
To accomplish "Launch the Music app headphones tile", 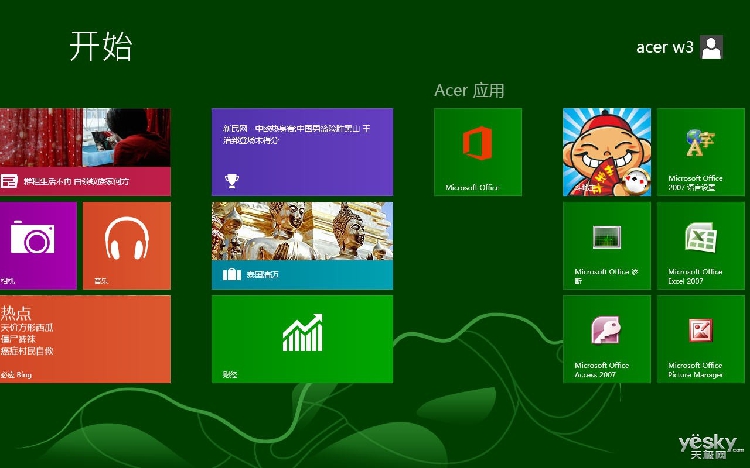I will tap(127, 245).
